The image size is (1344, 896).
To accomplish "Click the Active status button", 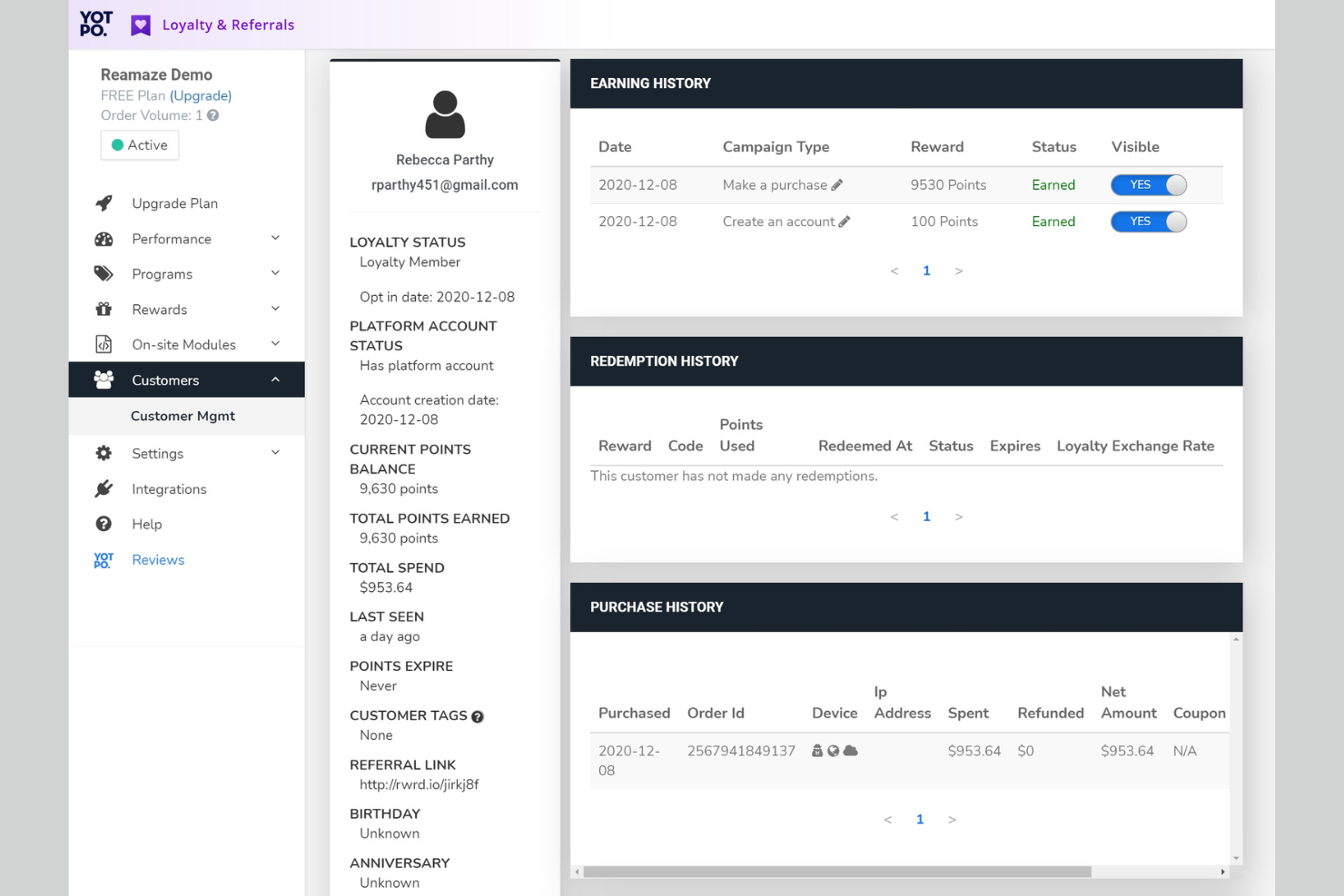I will [x=140, y=145].
